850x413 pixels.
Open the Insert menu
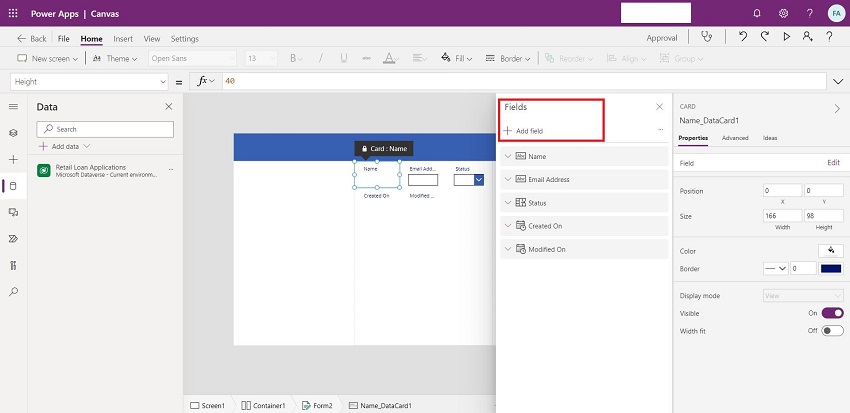(x=123, y=38)
